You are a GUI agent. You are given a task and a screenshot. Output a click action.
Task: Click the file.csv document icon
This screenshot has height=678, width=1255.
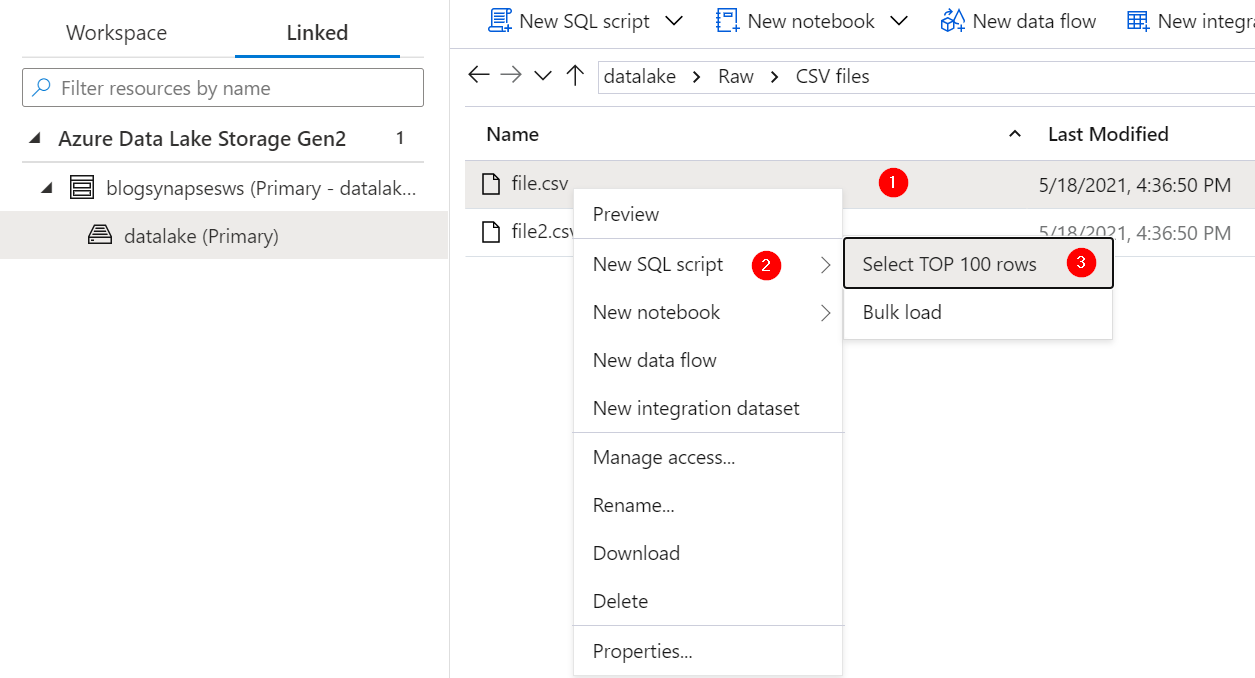pos(490,184)
